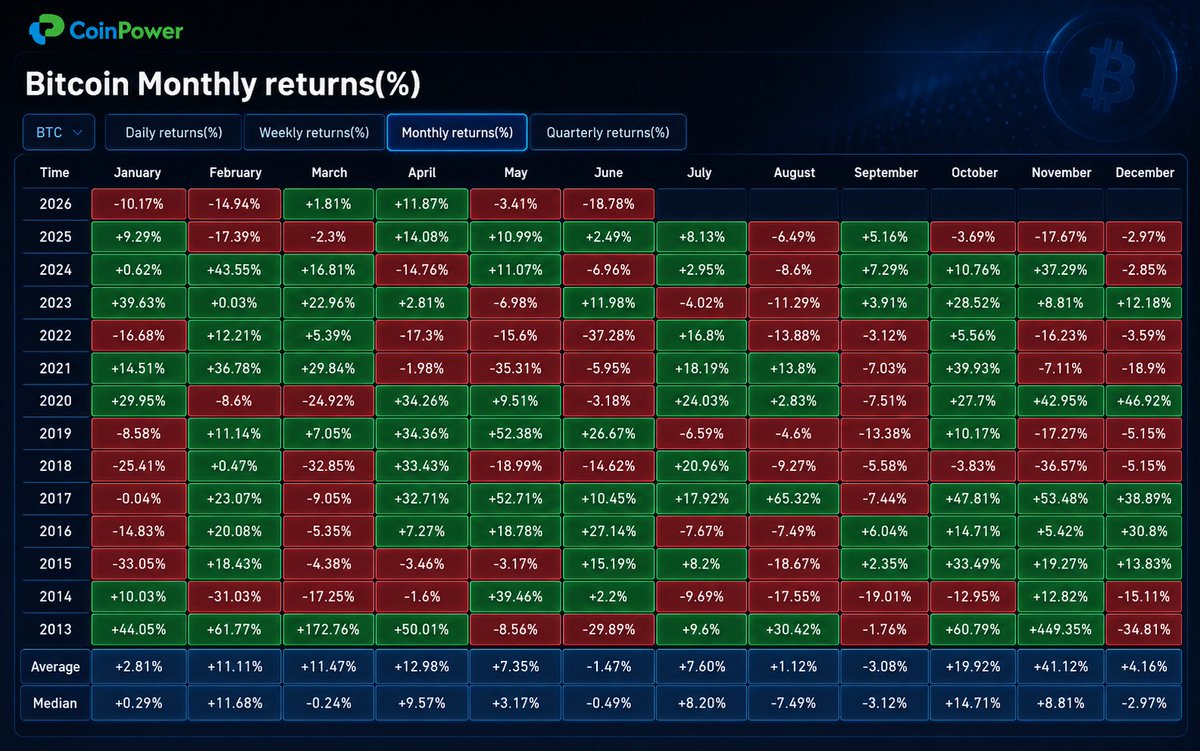
Task: Switch to the Weekly returns(%) tab
Action: point(314,132)
